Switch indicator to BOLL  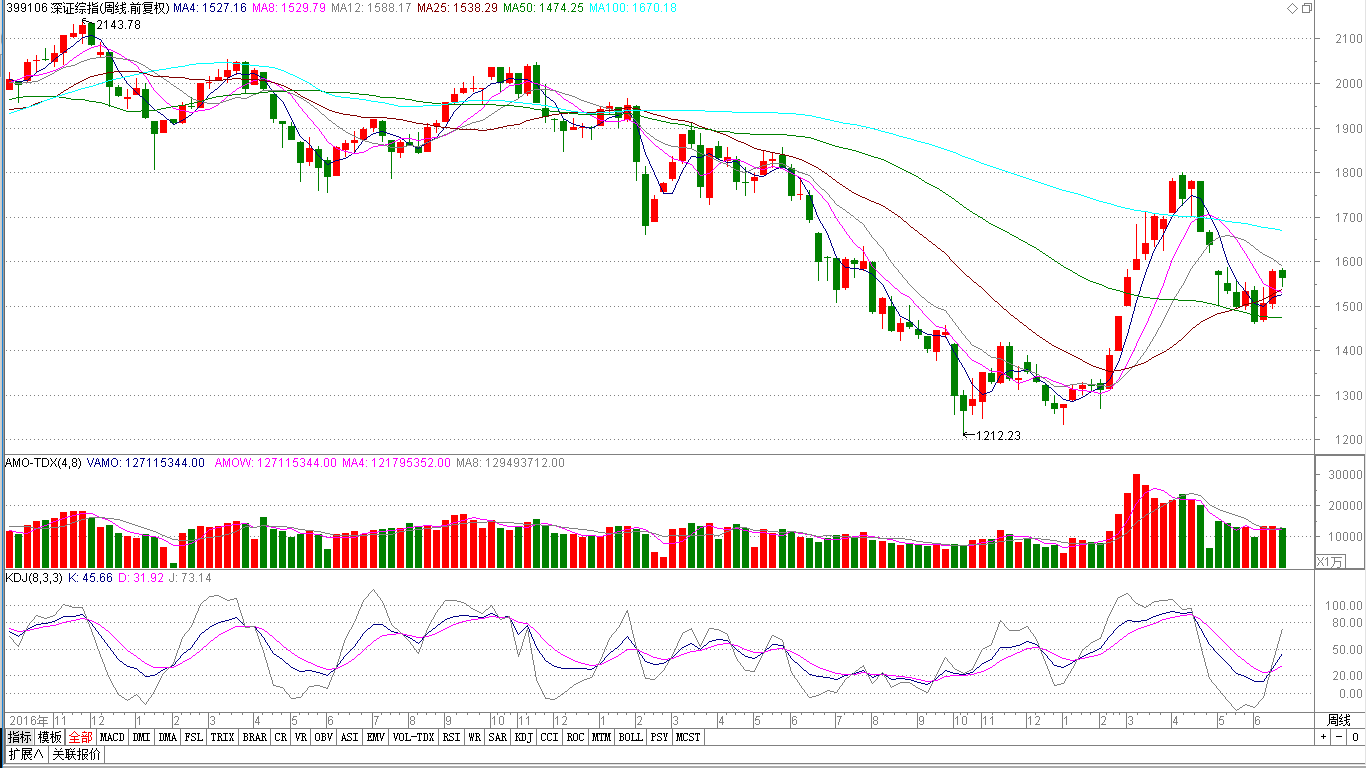pyautogui.click(x=630, y=737)
